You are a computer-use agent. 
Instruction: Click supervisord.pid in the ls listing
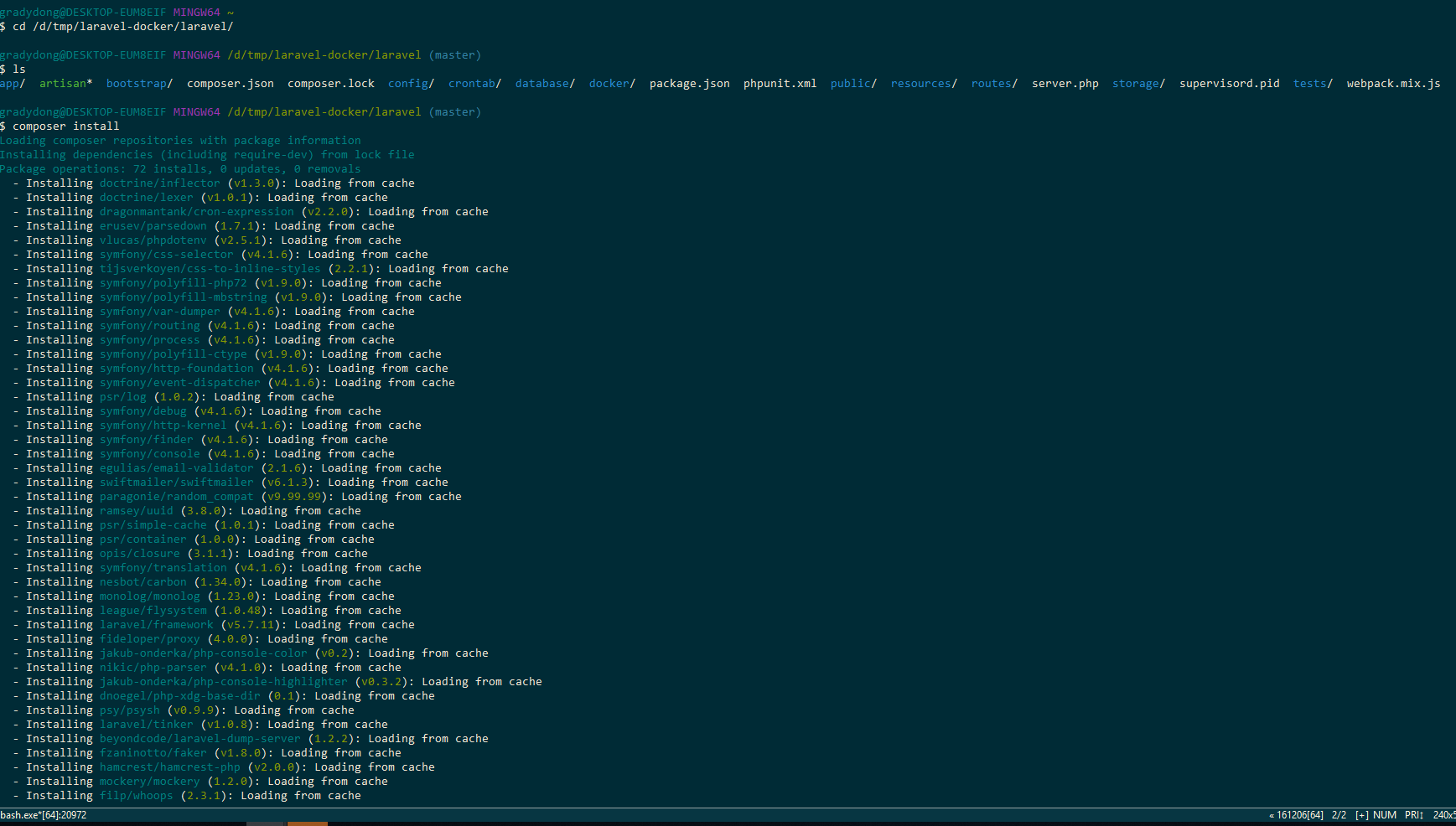point(1230,84)
